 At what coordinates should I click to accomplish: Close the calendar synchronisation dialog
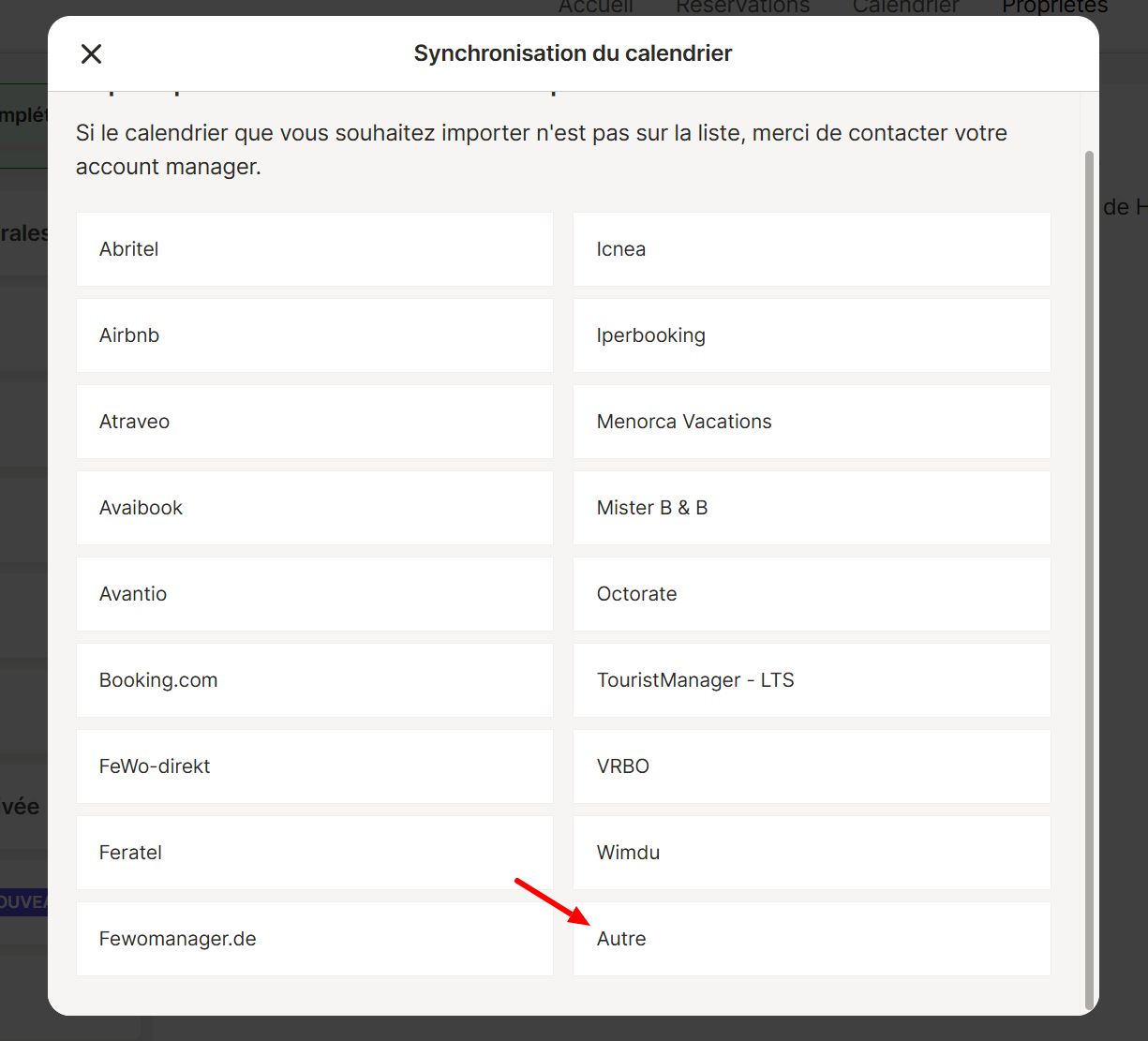click(x=91, y=54)
